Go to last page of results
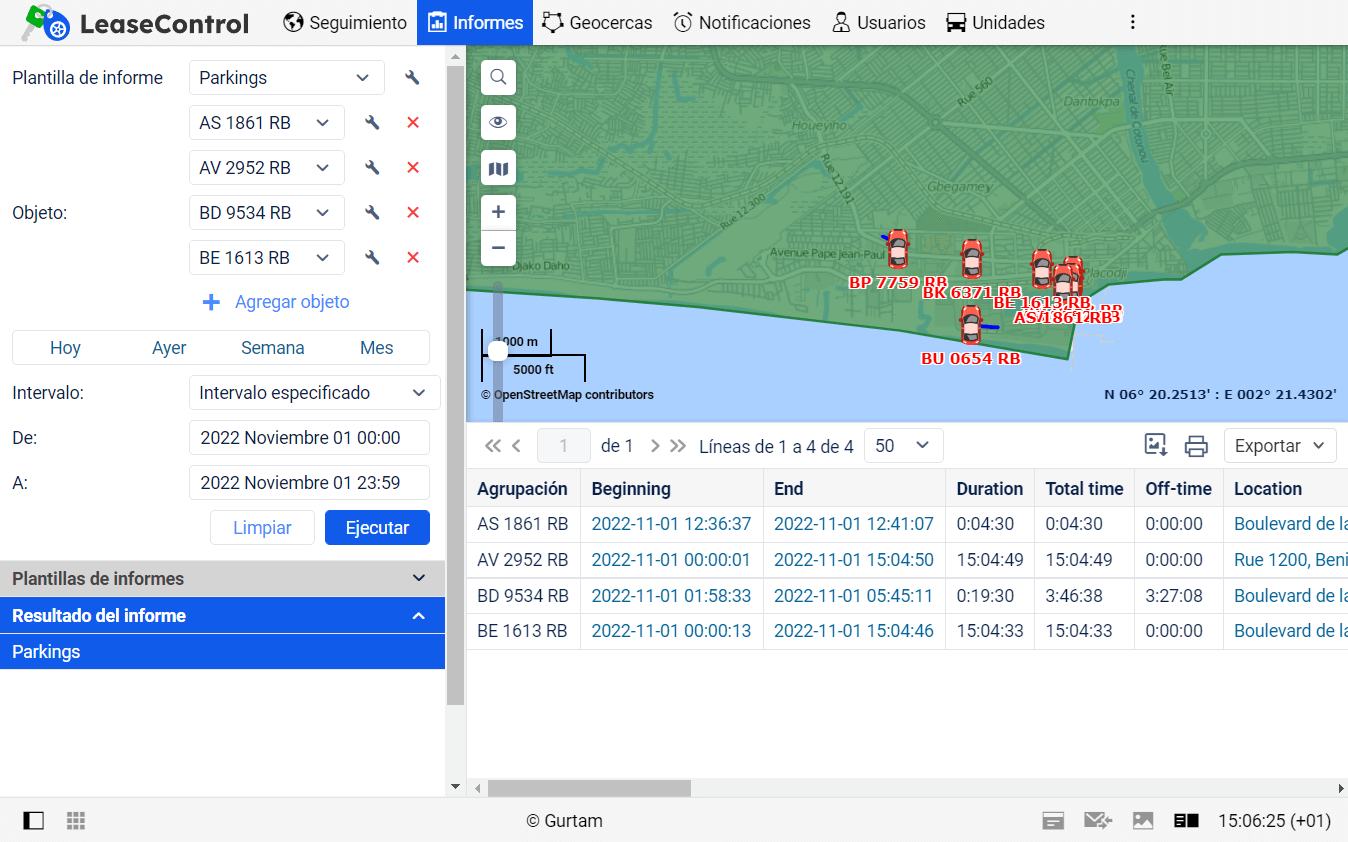 click(x=678, y=446)
